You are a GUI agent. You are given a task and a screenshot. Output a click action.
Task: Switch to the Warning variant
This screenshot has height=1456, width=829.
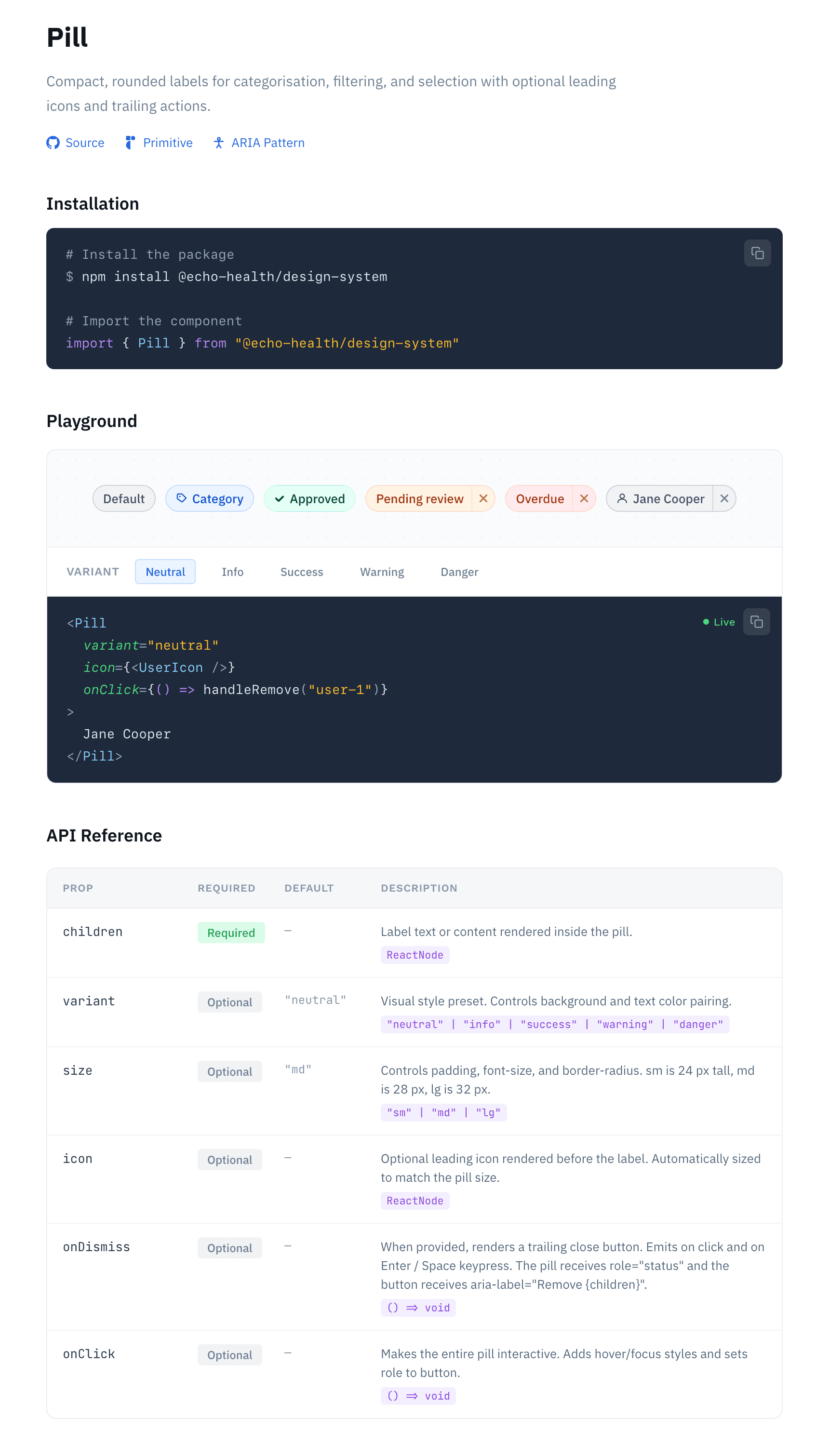tap(381, 572)
